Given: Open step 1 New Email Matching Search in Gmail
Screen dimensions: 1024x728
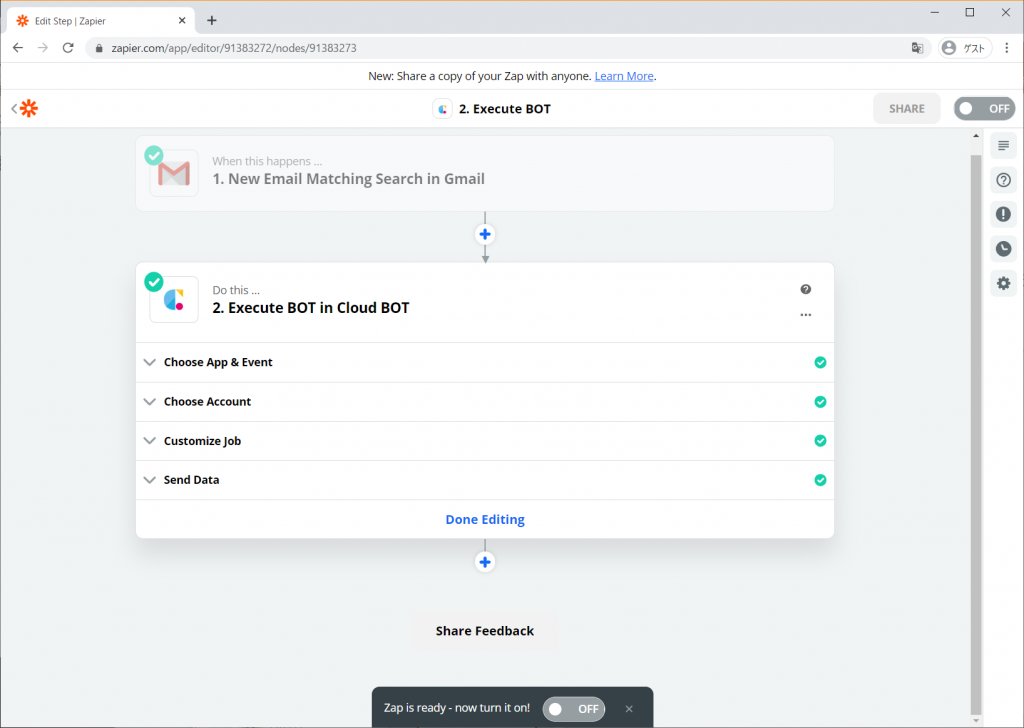Looking at the screenshot, I should click(x=485, y=173).
